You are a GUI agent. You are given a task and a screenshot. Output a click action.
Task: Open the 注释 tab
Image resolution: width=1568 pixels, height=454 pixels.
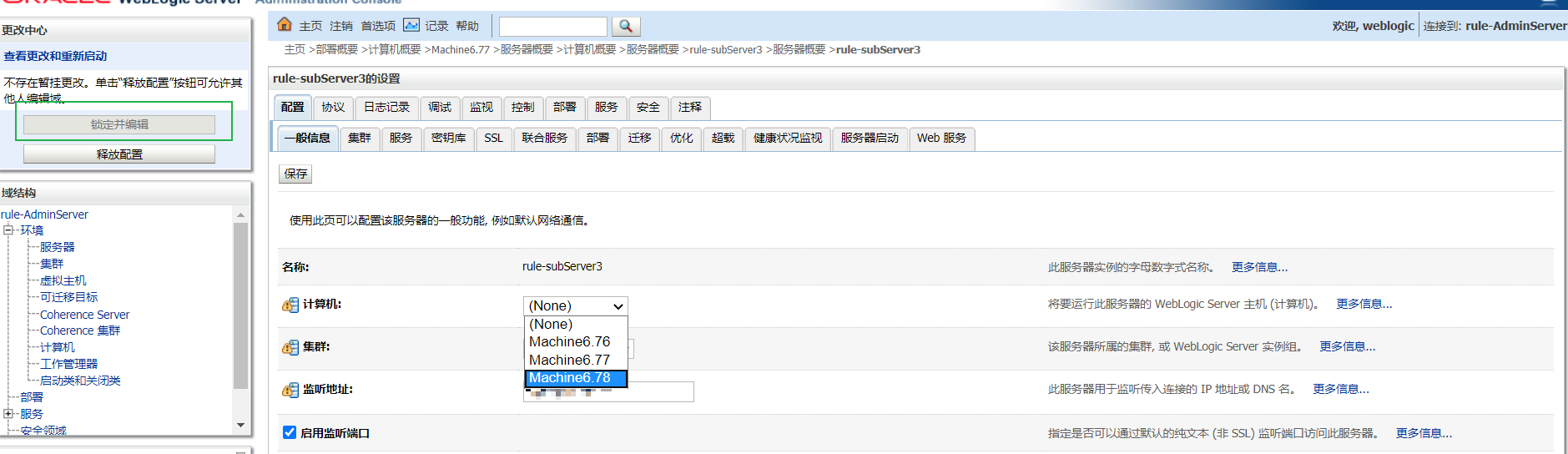click(x=690, y=107)
